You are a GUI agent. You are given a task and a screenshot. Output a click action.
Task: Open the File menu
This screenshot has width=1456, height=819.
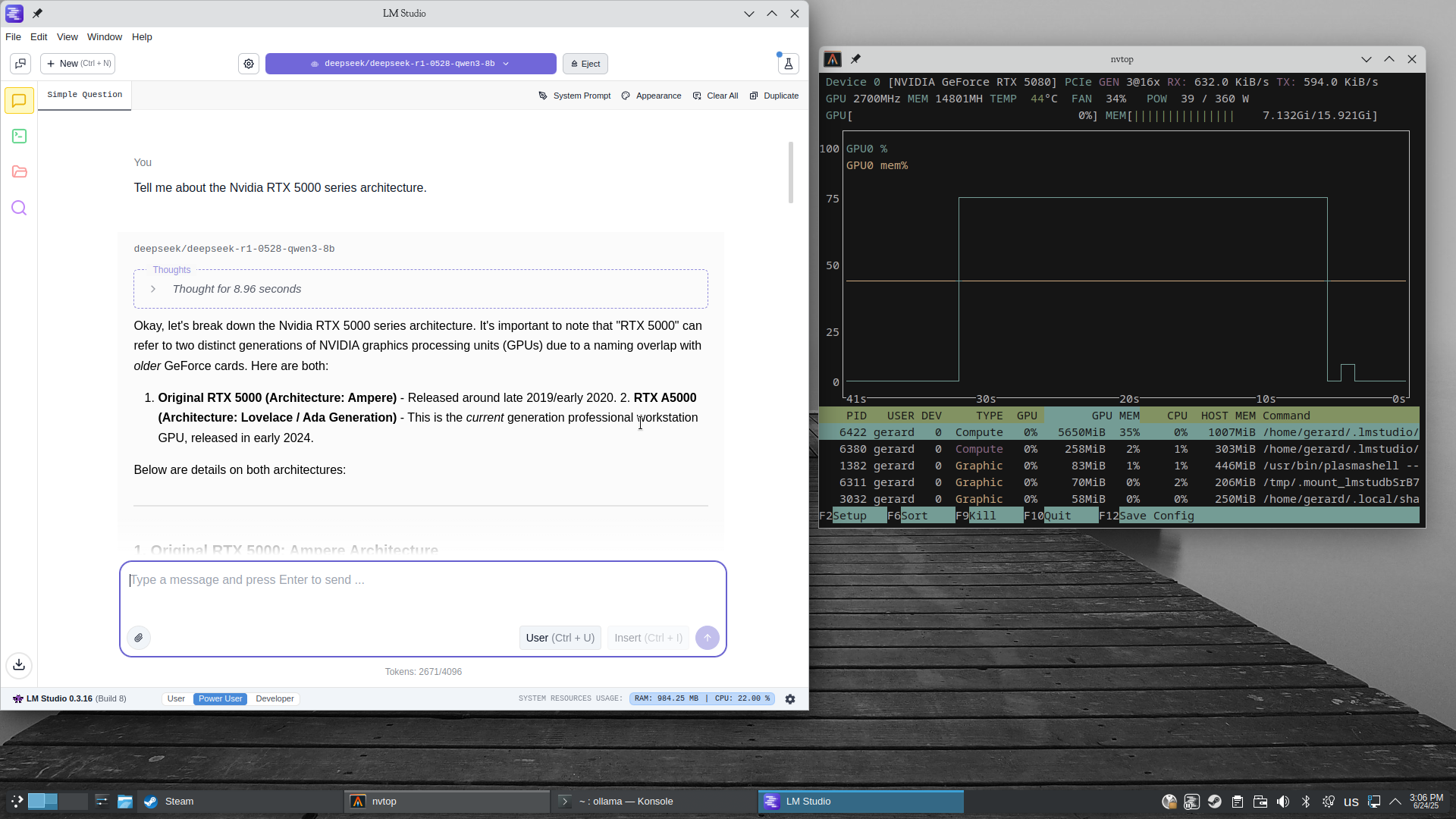[13, 36]
